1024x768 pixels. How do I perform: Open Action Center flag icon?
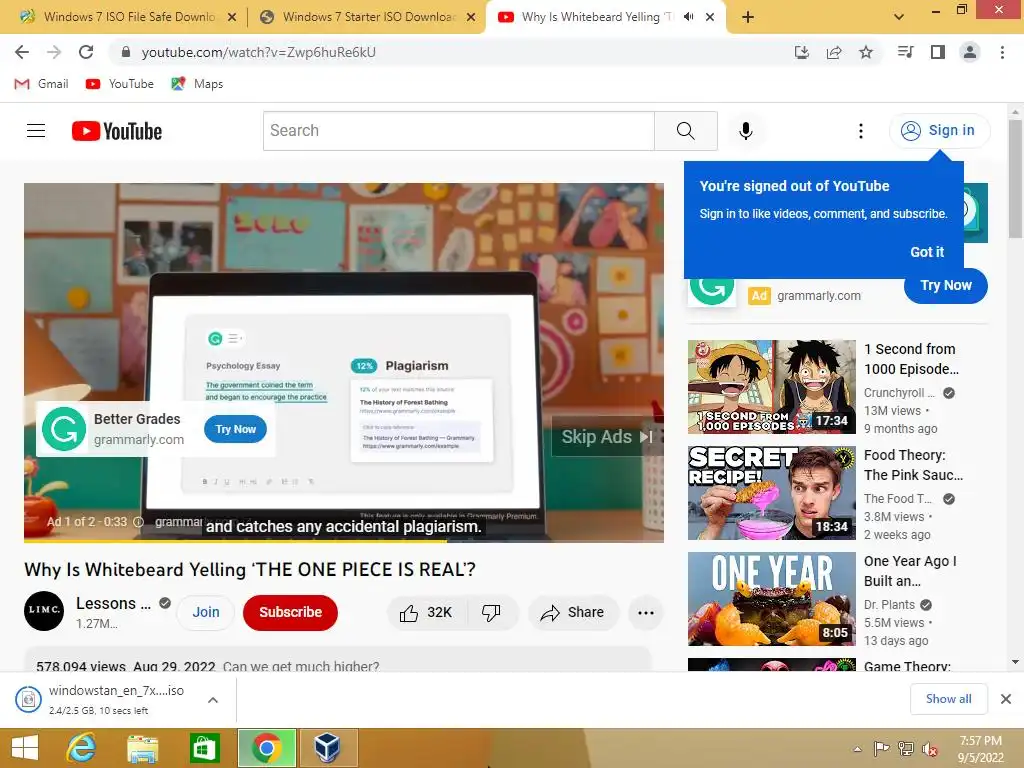click(x=882, y=749)
